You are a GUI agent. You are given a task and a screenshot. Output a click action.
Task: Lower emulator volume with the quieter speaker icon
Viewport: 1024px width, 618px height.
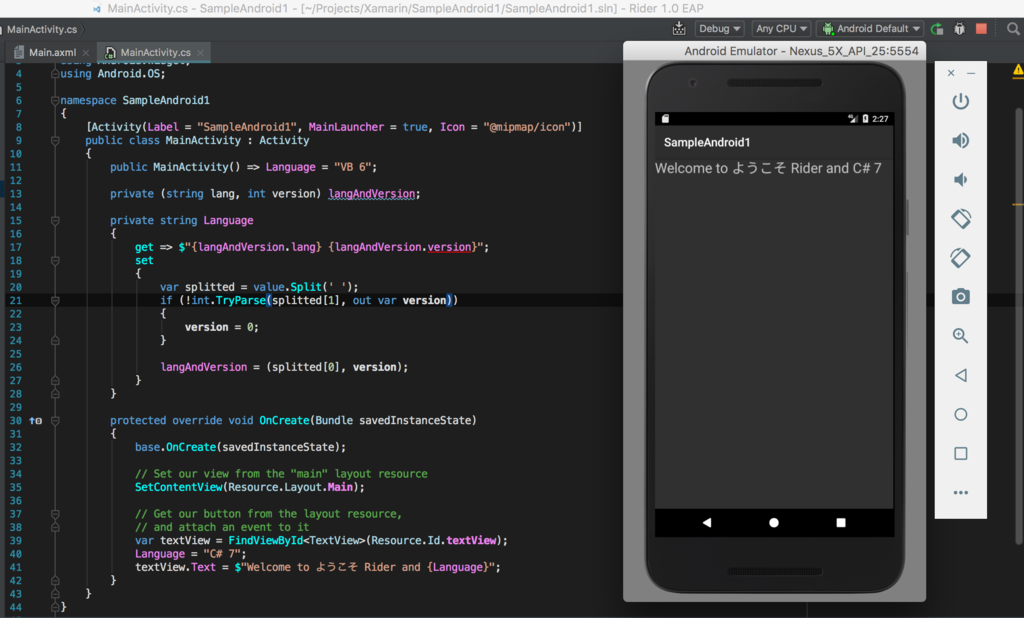tap(960, 180)
